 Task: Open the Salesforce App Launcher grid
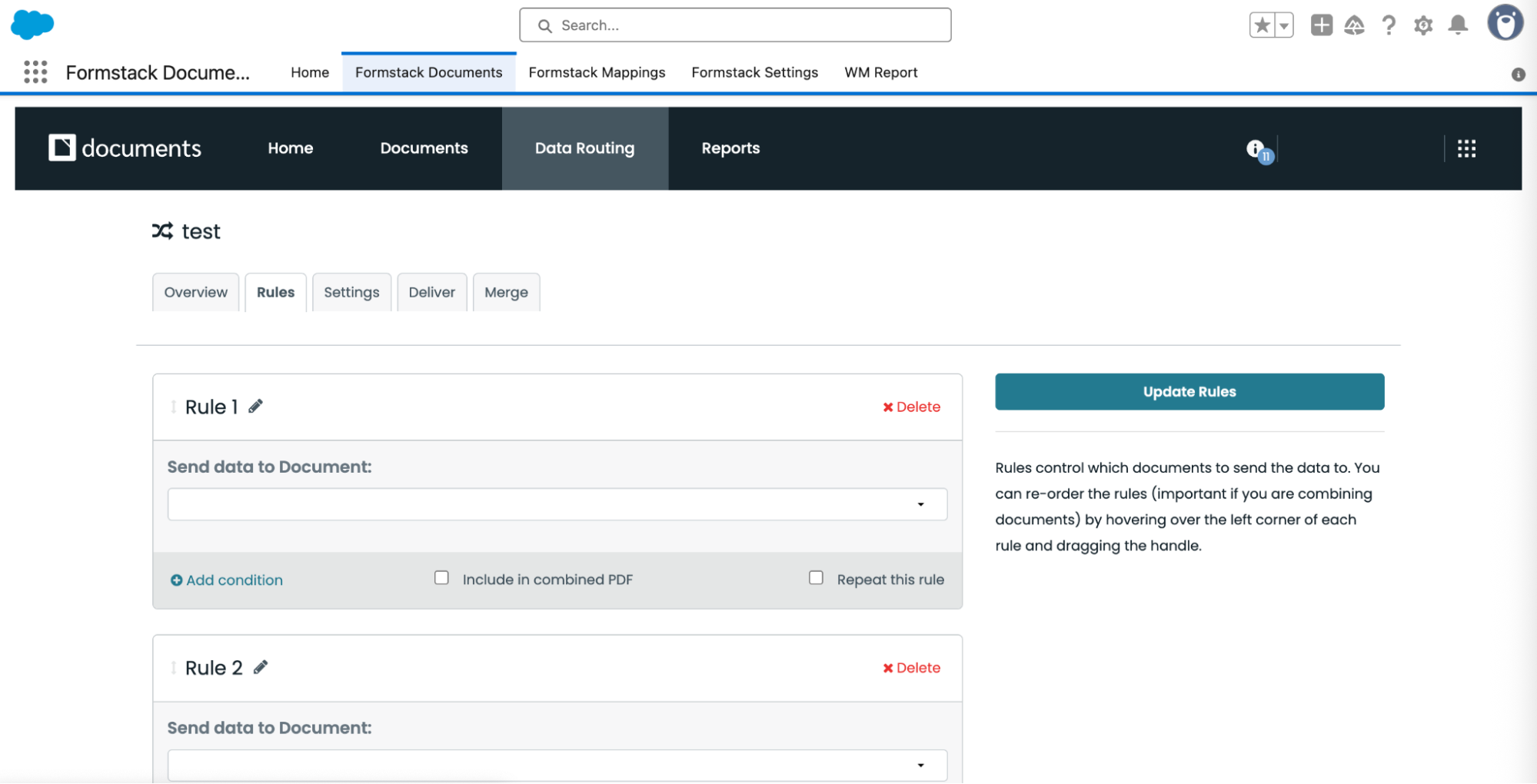(x=35, y=72)
